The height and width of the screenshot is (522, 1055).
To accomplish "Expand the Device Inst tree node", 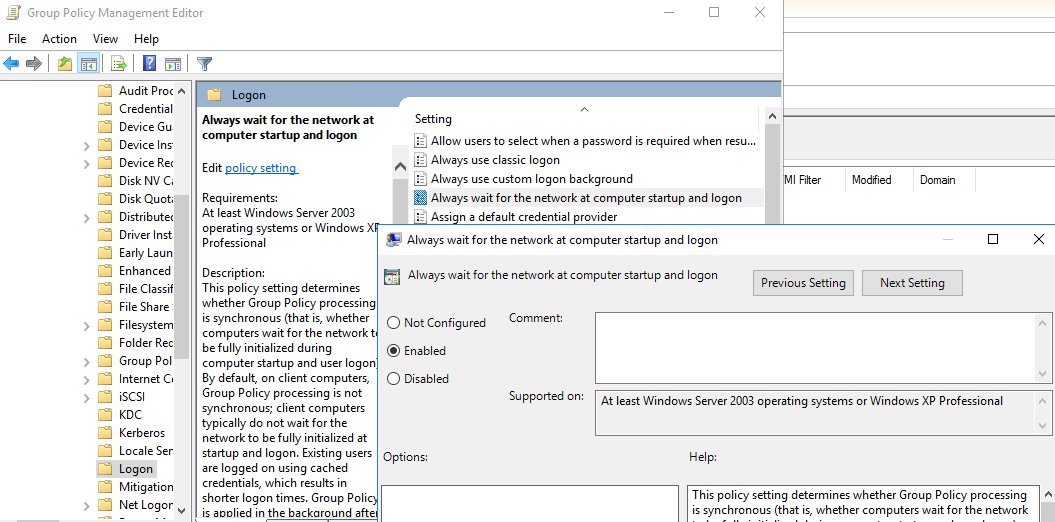I will click(86, 145).
